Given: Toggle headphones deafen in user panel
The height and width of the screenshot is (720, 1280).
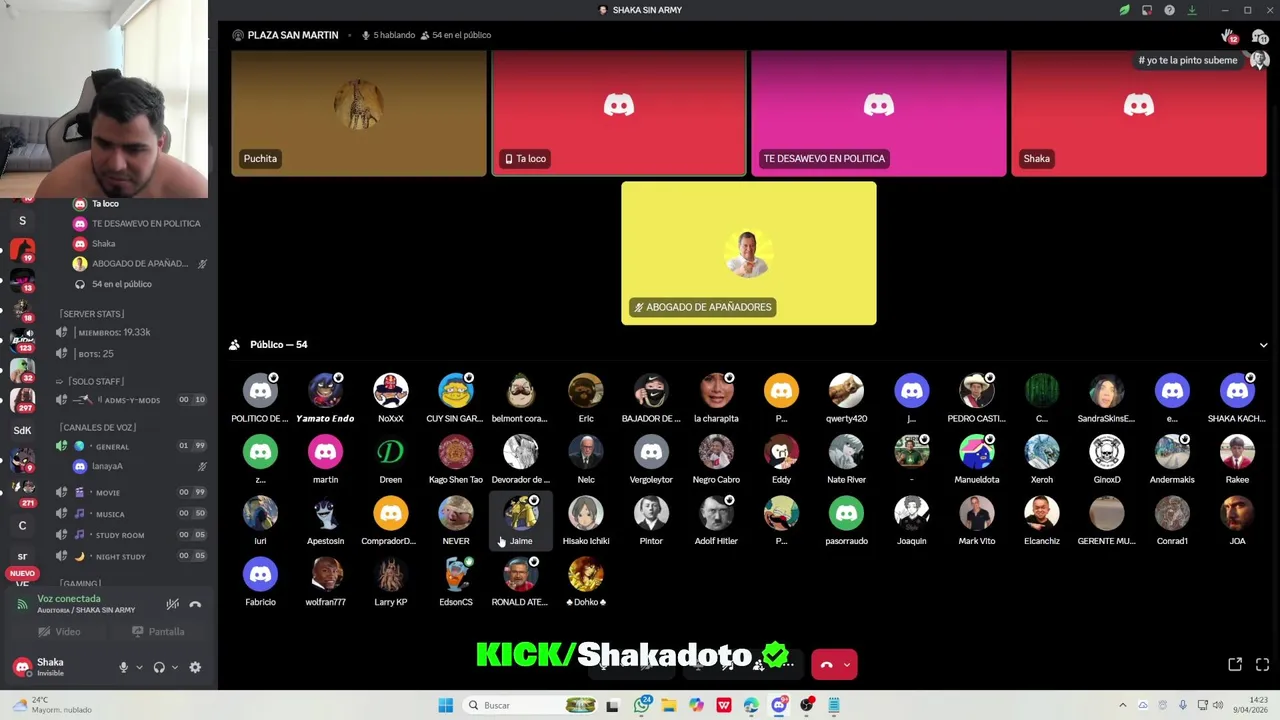Looking at the screenshot, I should pos(159,667).
